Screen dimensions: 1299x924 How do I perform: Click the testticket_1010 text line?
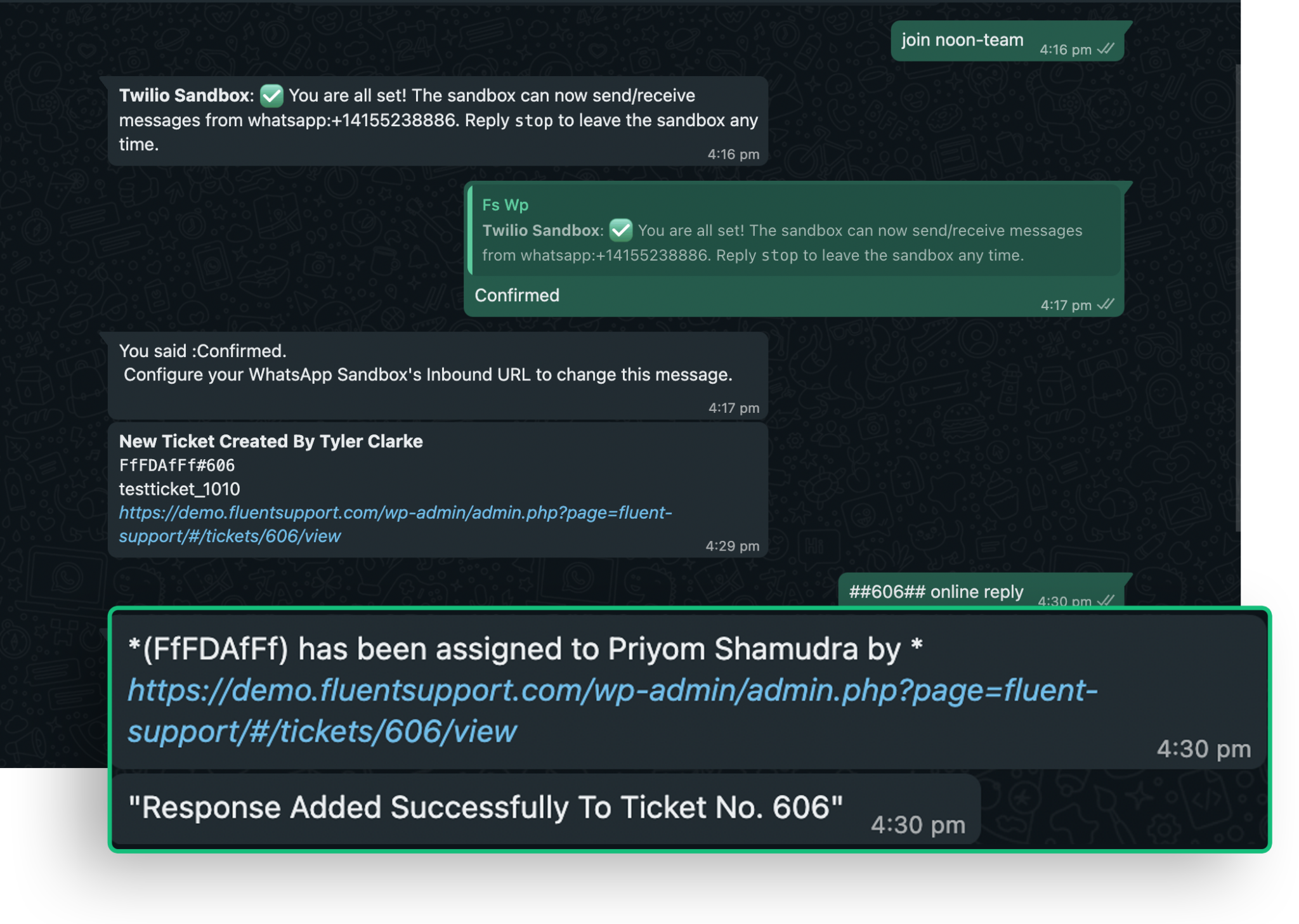tap(180, 489)
